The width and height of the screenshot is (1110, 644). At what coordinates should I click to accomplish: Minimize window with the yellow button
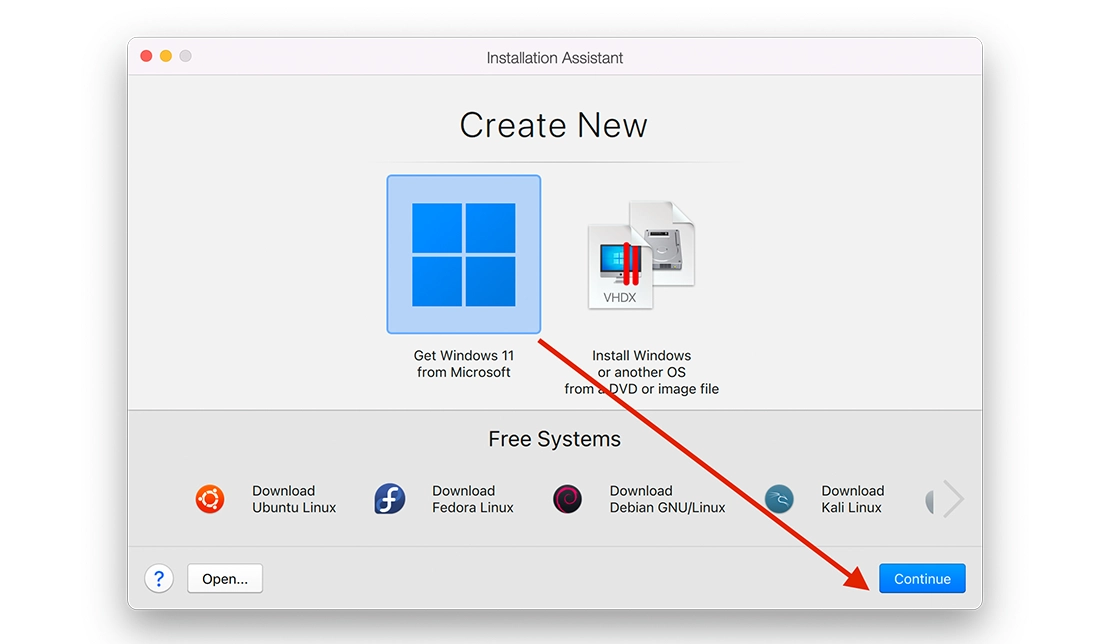point(166,56)
